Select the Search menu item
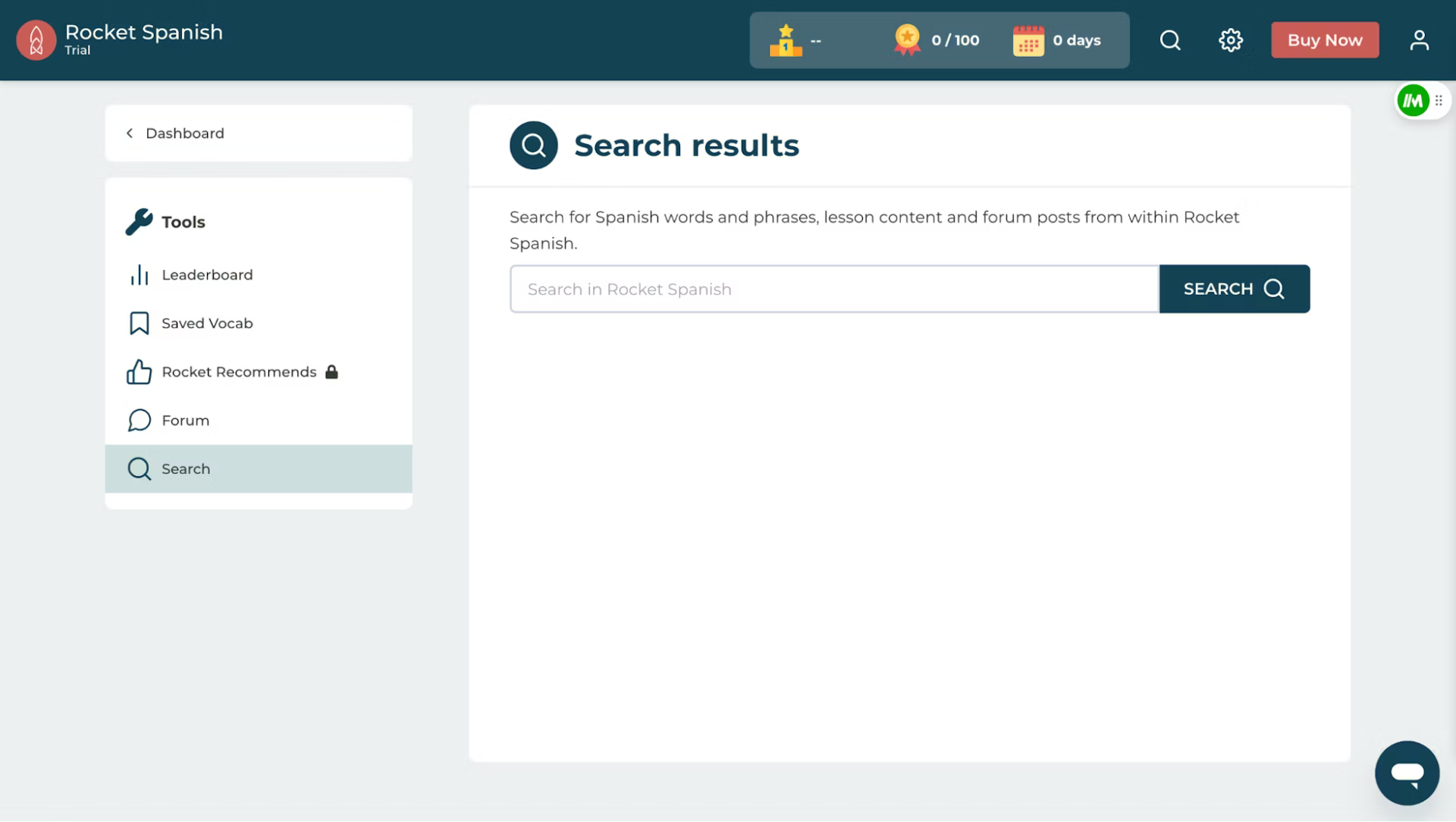Image resolution: width=1456 pixels, height=822 pixels. 259,469
